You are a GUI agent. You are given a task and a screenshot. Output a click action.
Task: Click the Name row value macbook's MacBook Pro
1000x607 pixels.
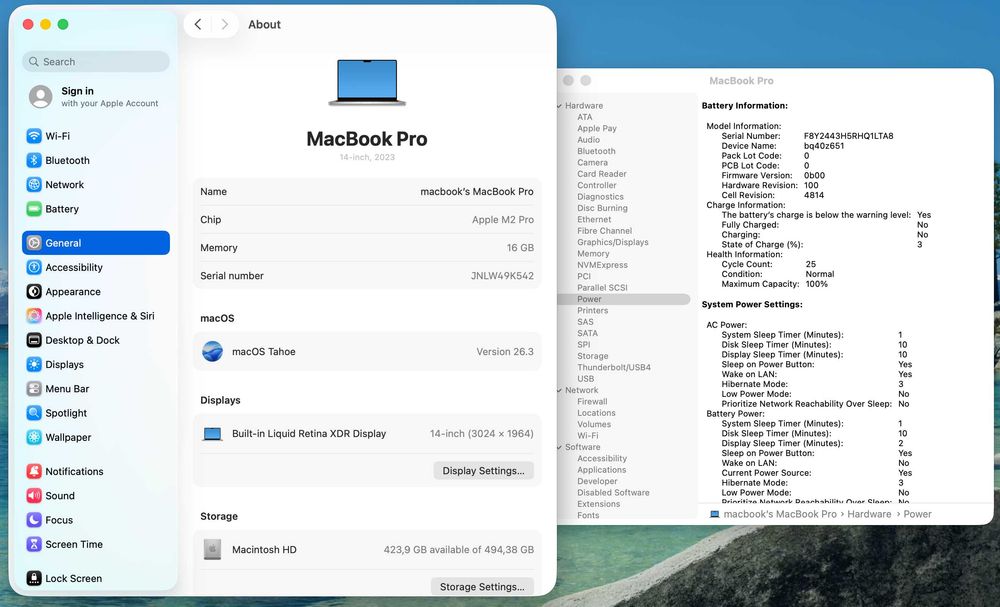[x=477, y=191]
